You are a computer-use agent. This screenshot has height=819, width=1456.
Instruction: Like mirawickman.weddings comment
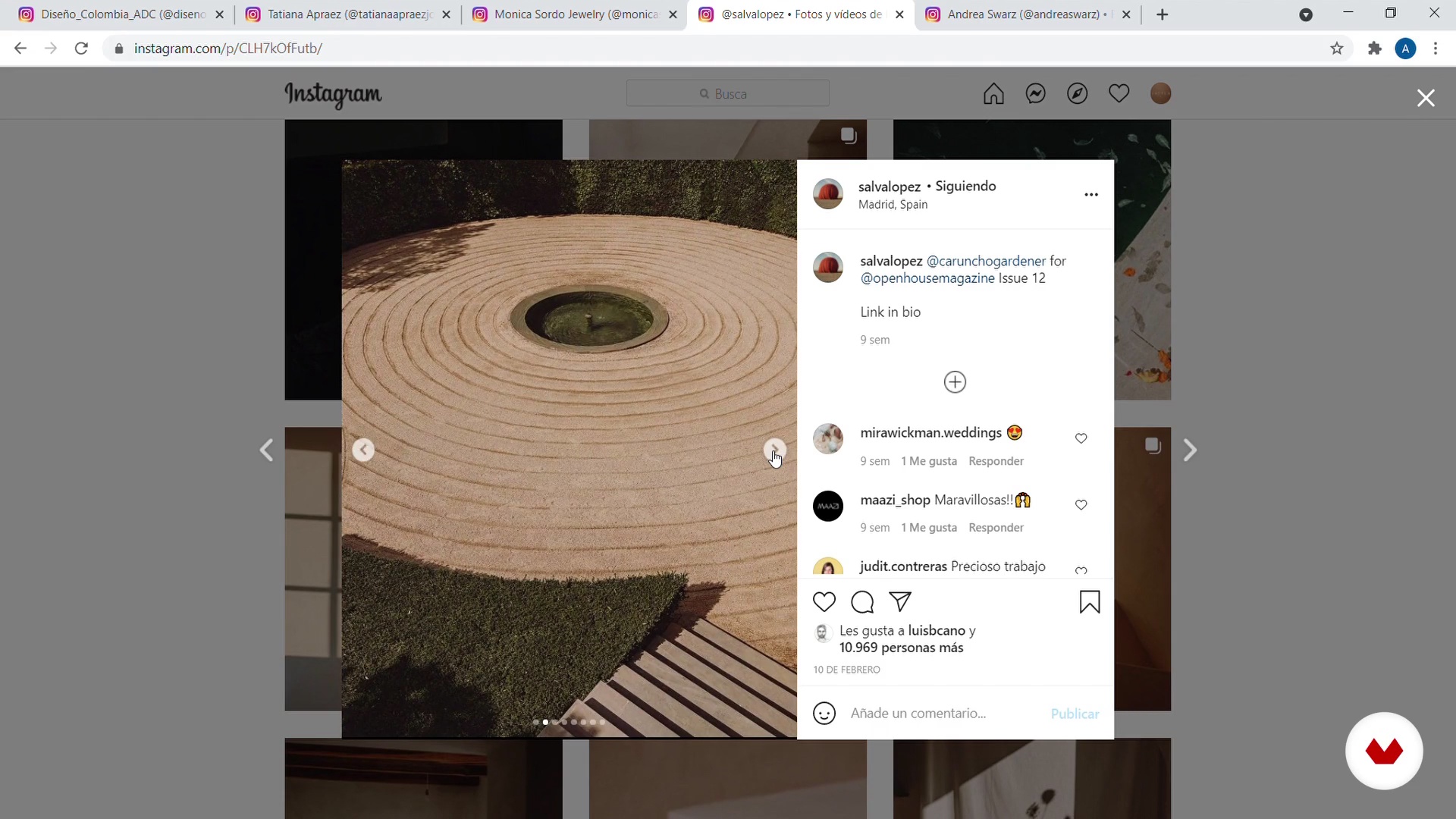pos(1081,438)
